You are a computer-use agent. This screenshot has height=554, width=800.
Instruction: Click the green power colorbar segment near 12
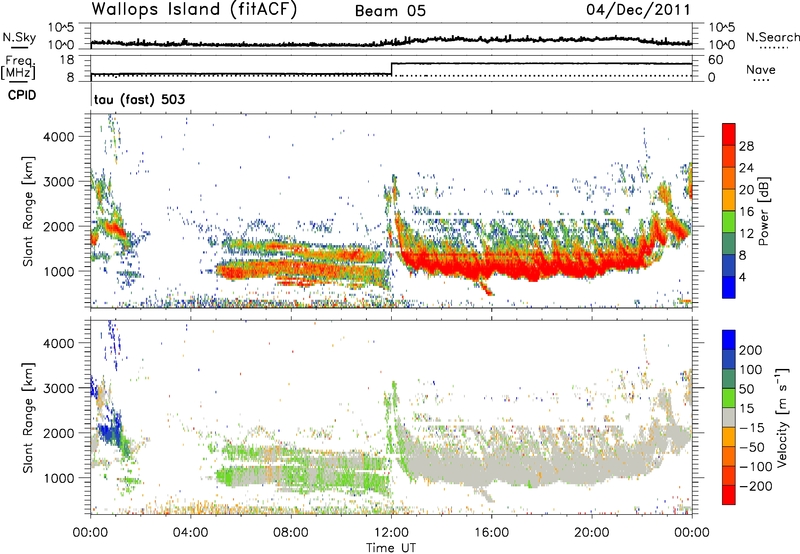[x=729, y=221]
